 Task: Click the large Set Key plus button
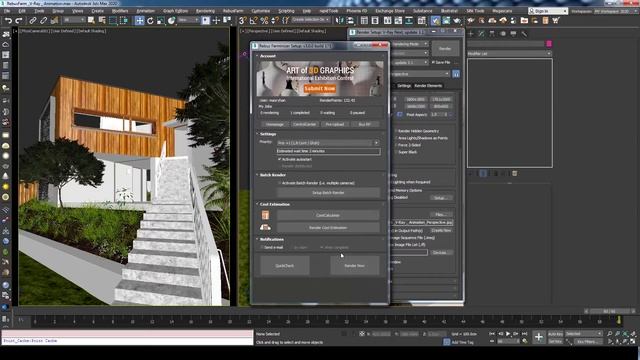[x=539, y=337]
